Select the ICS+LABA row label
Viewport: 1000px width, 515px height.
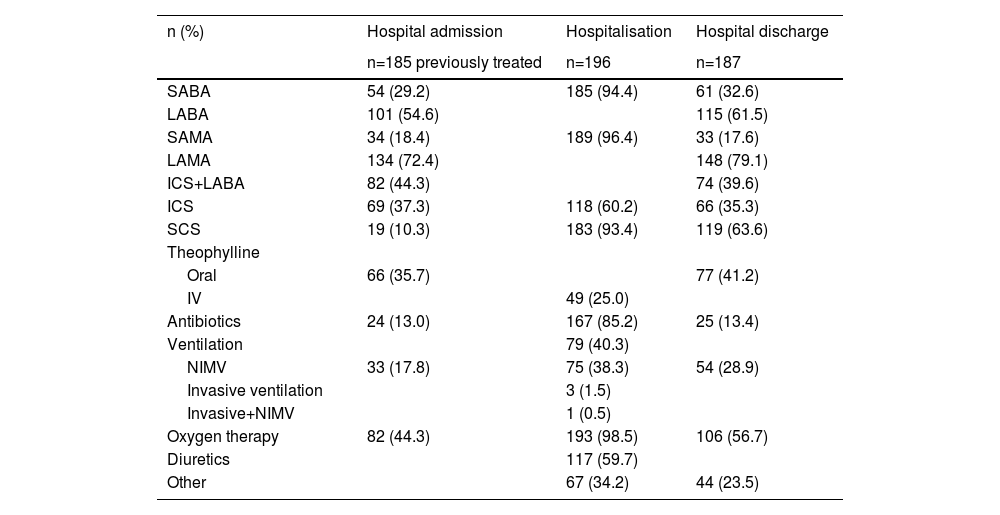click(x=206, y=184)
